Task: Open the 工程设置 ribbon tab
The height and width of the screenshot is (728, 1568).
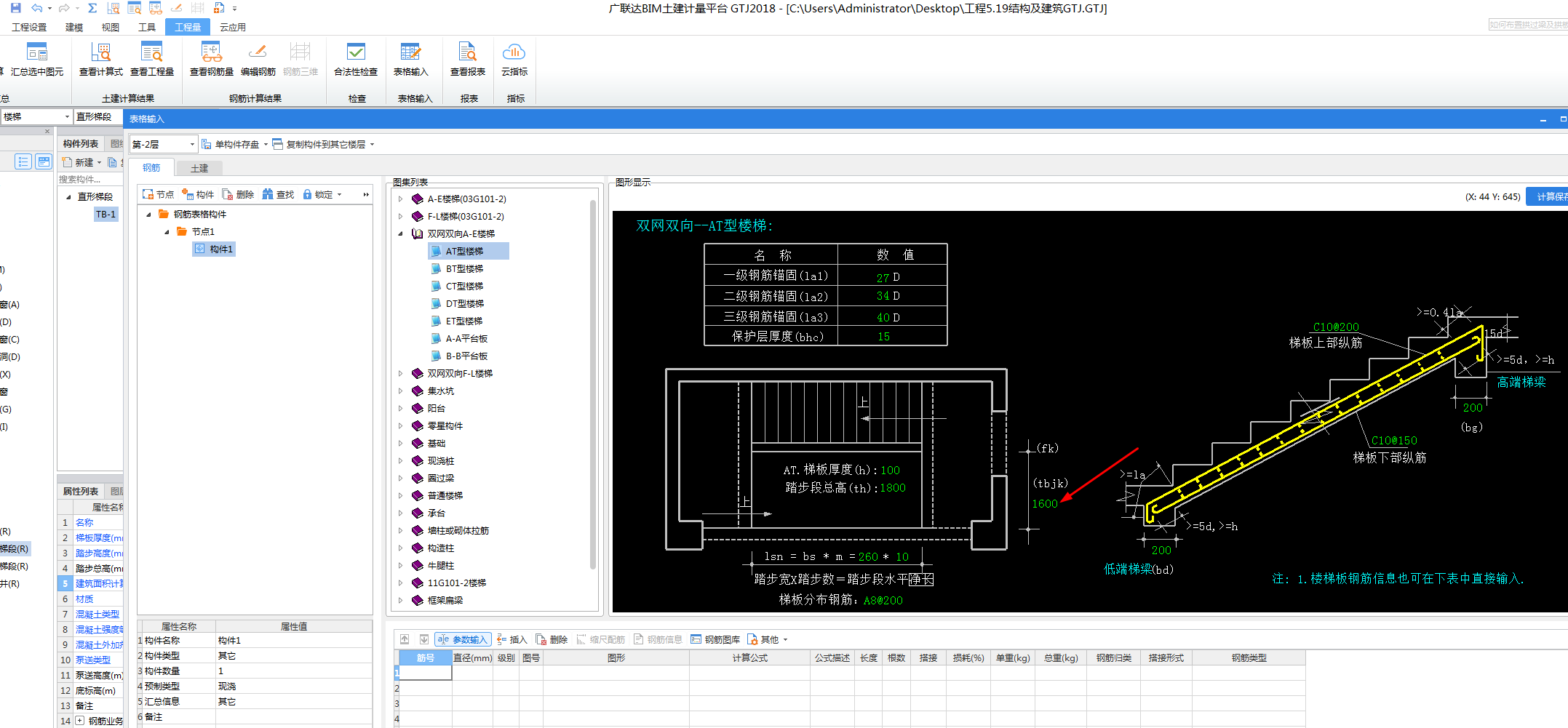Action: click(29, 27)
